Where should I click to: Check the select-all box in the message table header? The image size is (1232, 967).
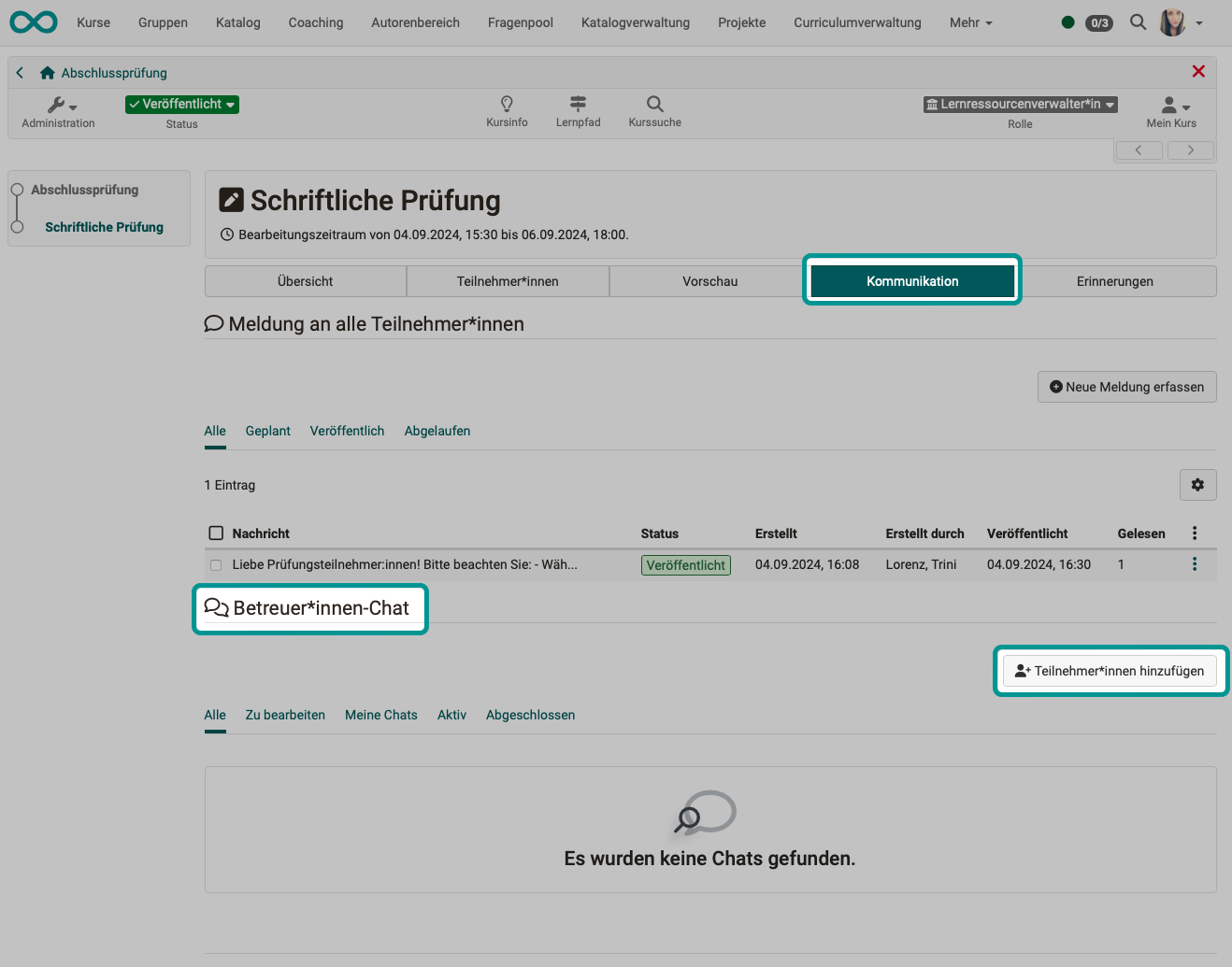(215, 533)
